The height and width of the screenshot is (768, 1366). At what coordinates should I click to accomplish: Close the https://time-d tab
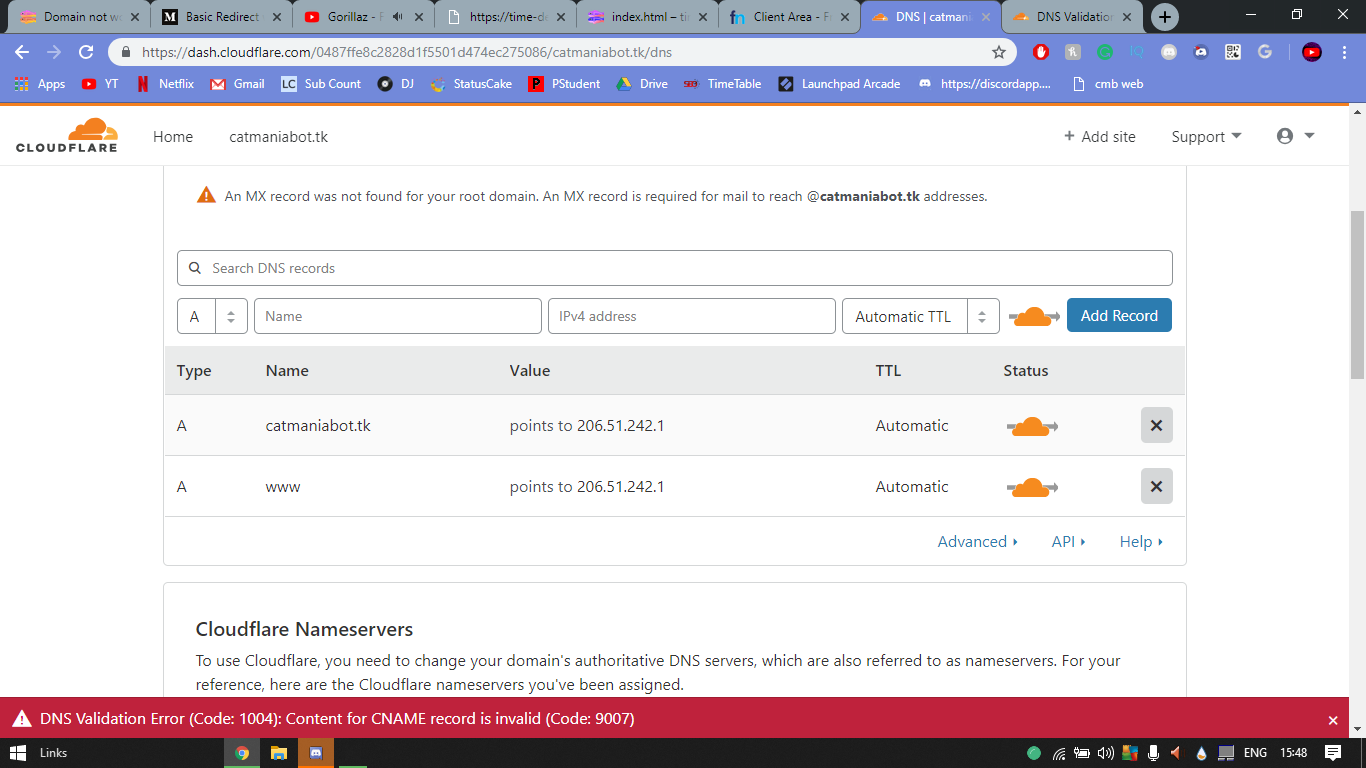click(x=560, y=17)
